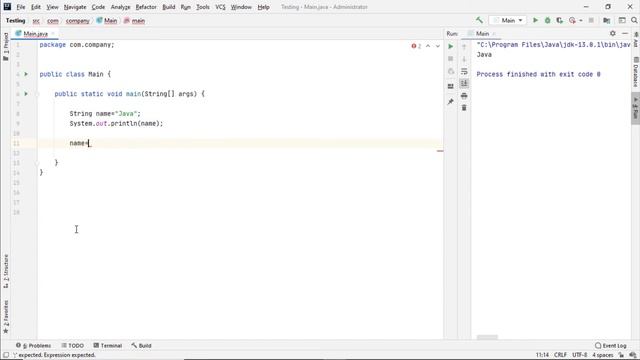Click the down arrow icon in Run panel
640x360 pixels.
[464, 60]
